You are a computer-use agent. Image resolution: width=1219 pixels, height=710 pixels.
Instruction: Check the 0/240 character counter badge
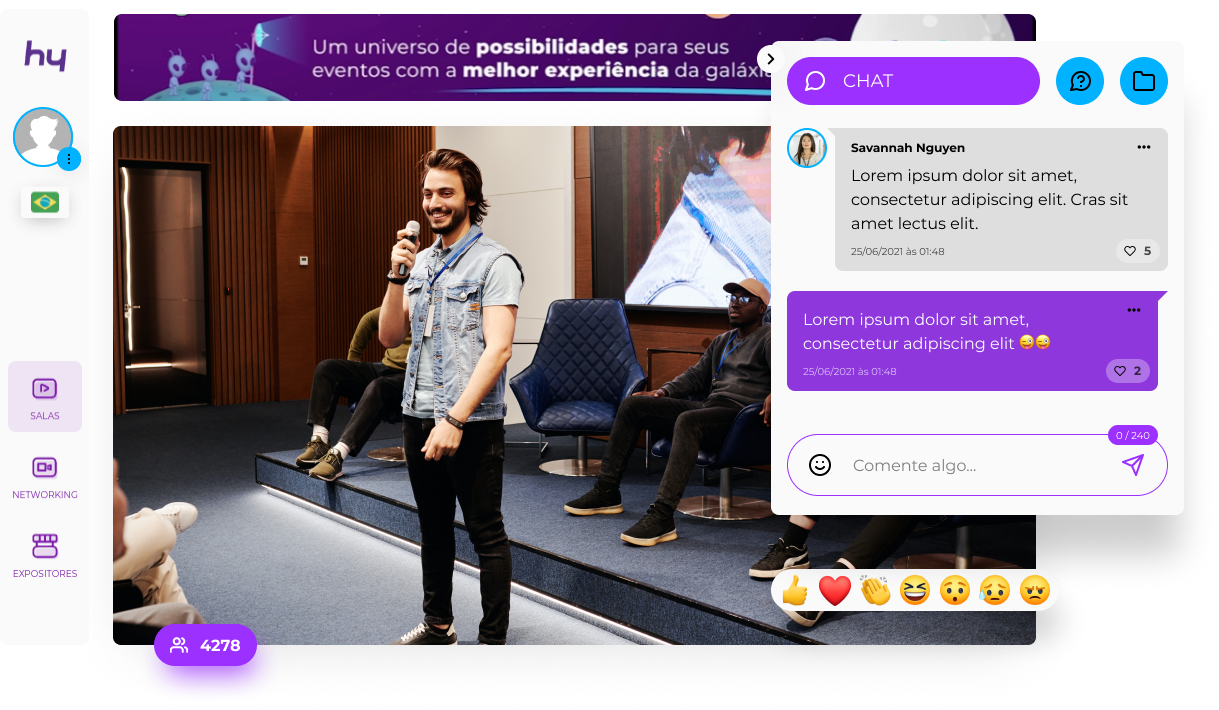coord(1131,435)
